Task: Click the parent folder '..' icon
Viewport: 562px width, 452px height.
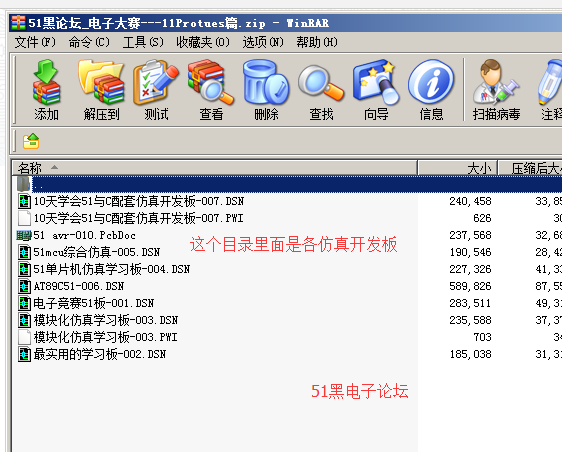Action: [x=23, y=184]
